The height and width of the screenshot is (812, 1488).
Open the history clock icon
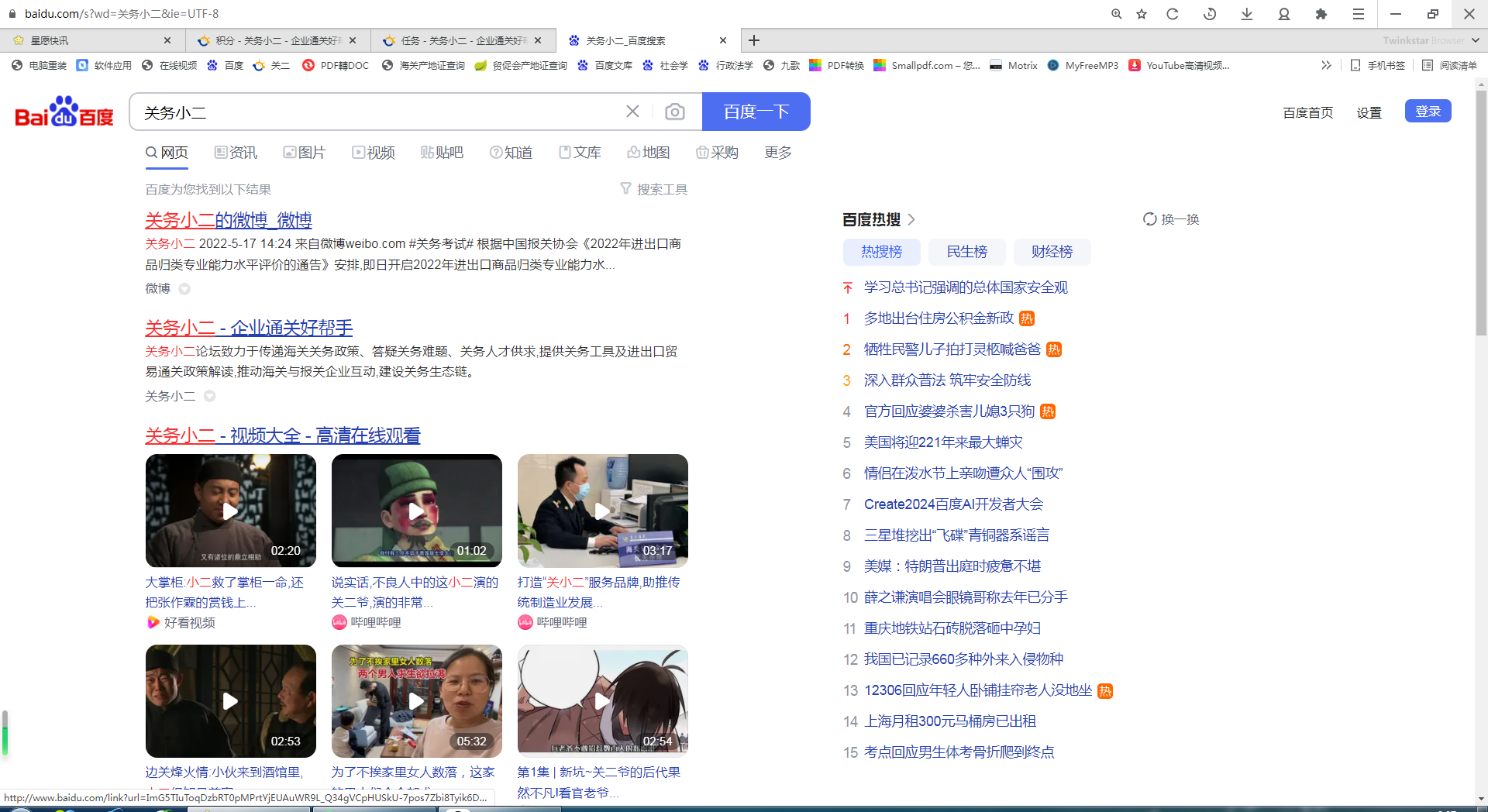(1210, 14)
